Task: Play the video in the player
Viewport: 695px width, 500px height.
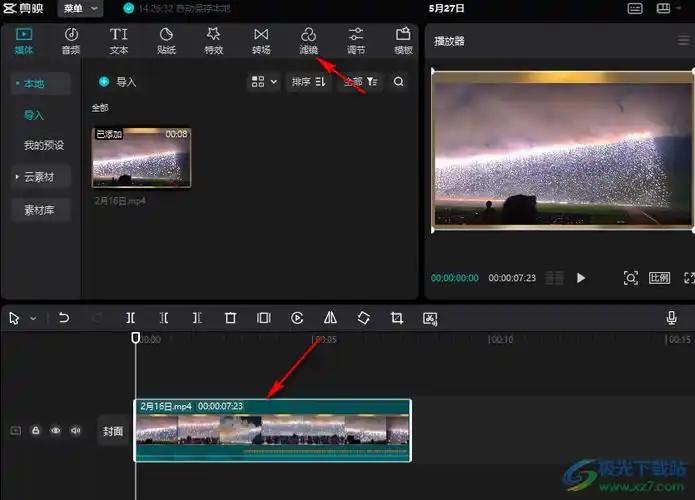Action: coord(581,278)
